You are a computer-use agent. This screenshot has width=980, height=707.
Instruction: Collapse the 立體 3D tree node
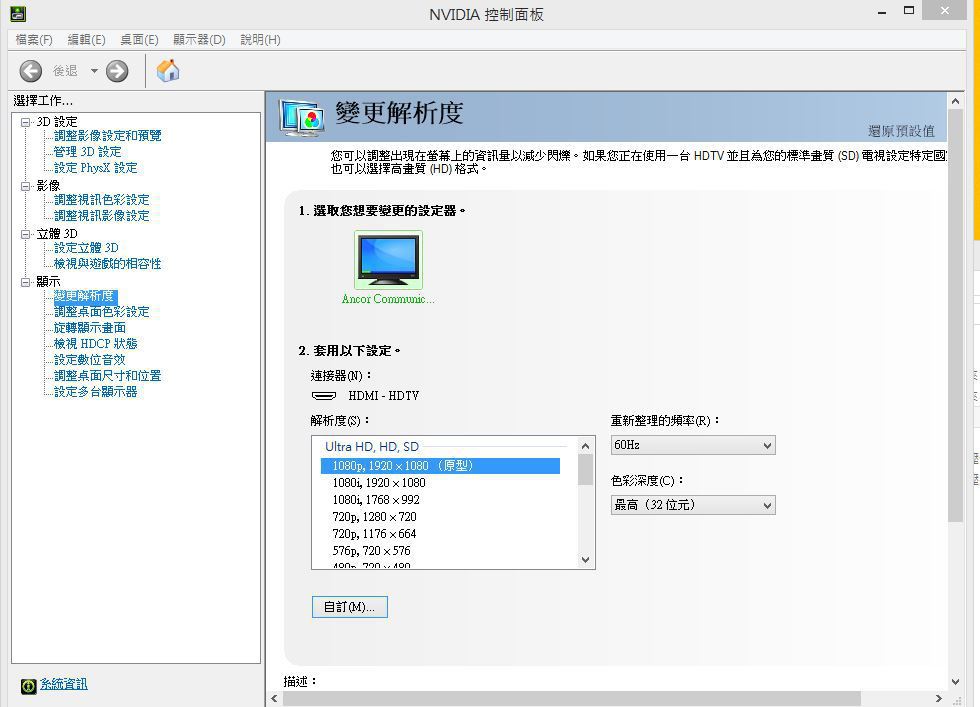pos(26,234)
